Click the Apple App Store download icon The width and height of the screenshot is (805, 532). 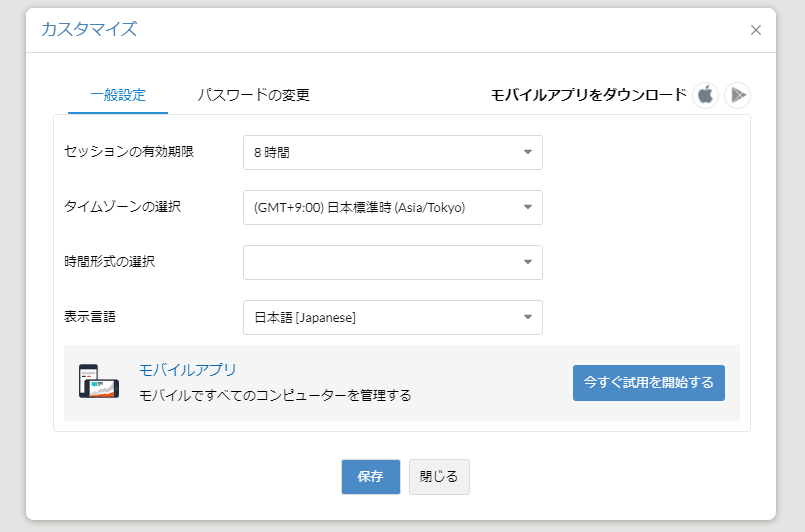[x=705, y=95]
